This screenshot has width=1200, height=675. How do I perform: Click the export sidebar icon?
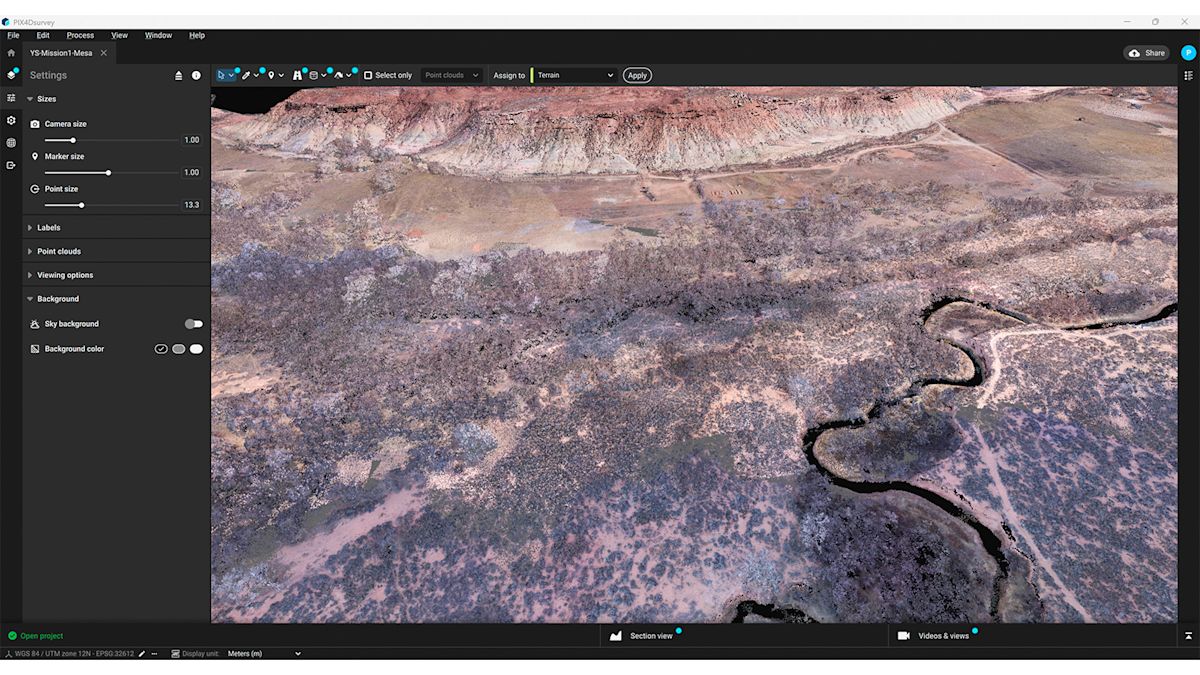coord(12,165)
